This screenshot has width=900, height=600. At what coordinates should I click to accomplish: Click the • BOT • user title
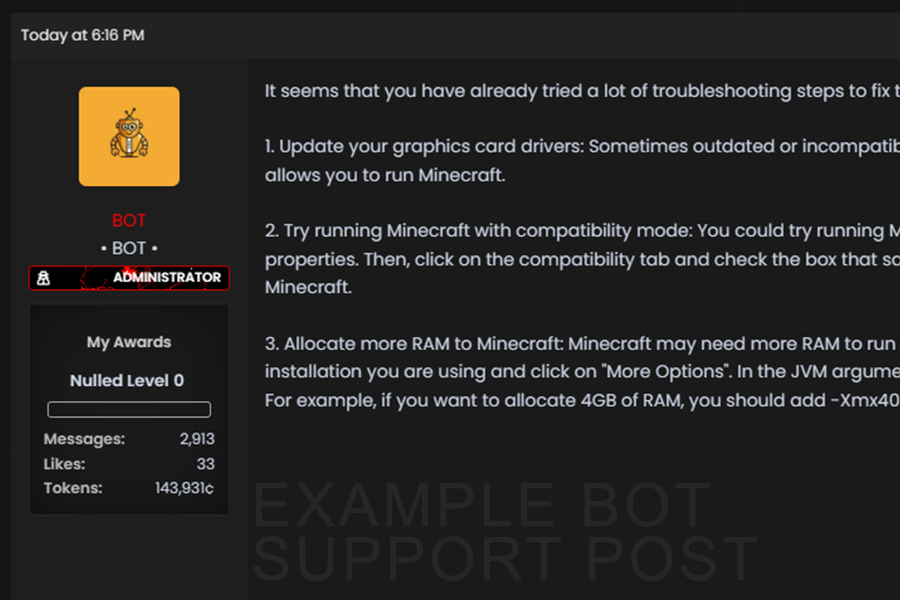(129, 248)
